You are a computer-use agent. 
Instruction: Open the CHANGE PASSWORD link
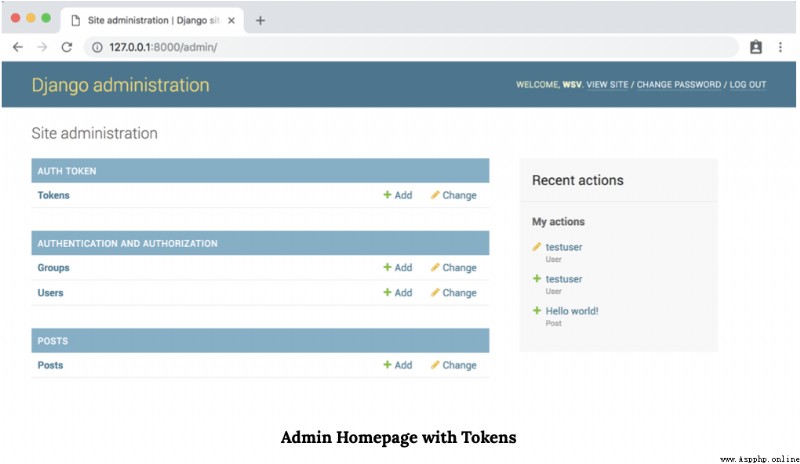point(679,85)
